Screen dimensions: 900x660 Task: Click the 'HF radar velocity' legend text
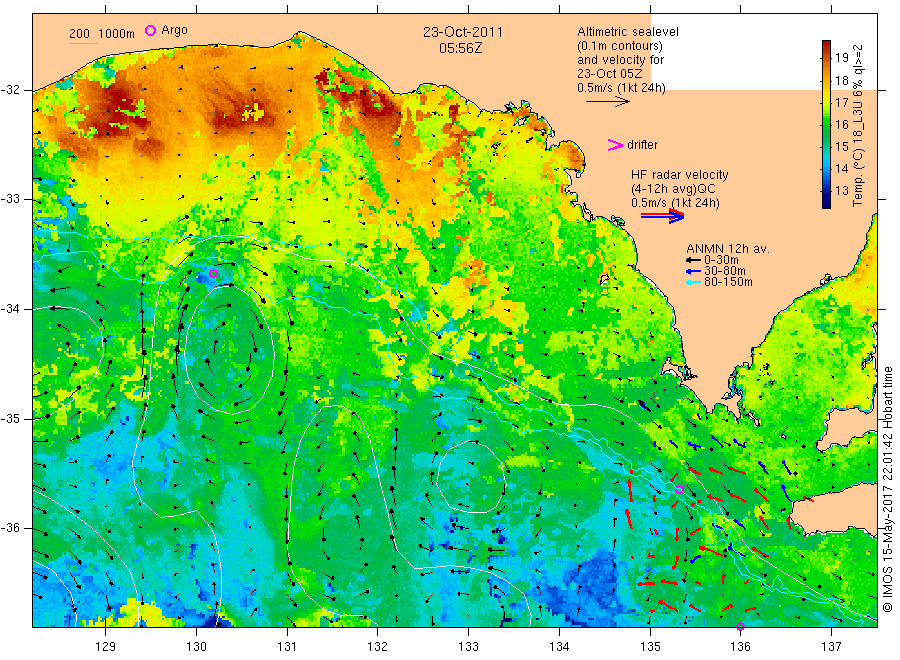click(680, 174)
